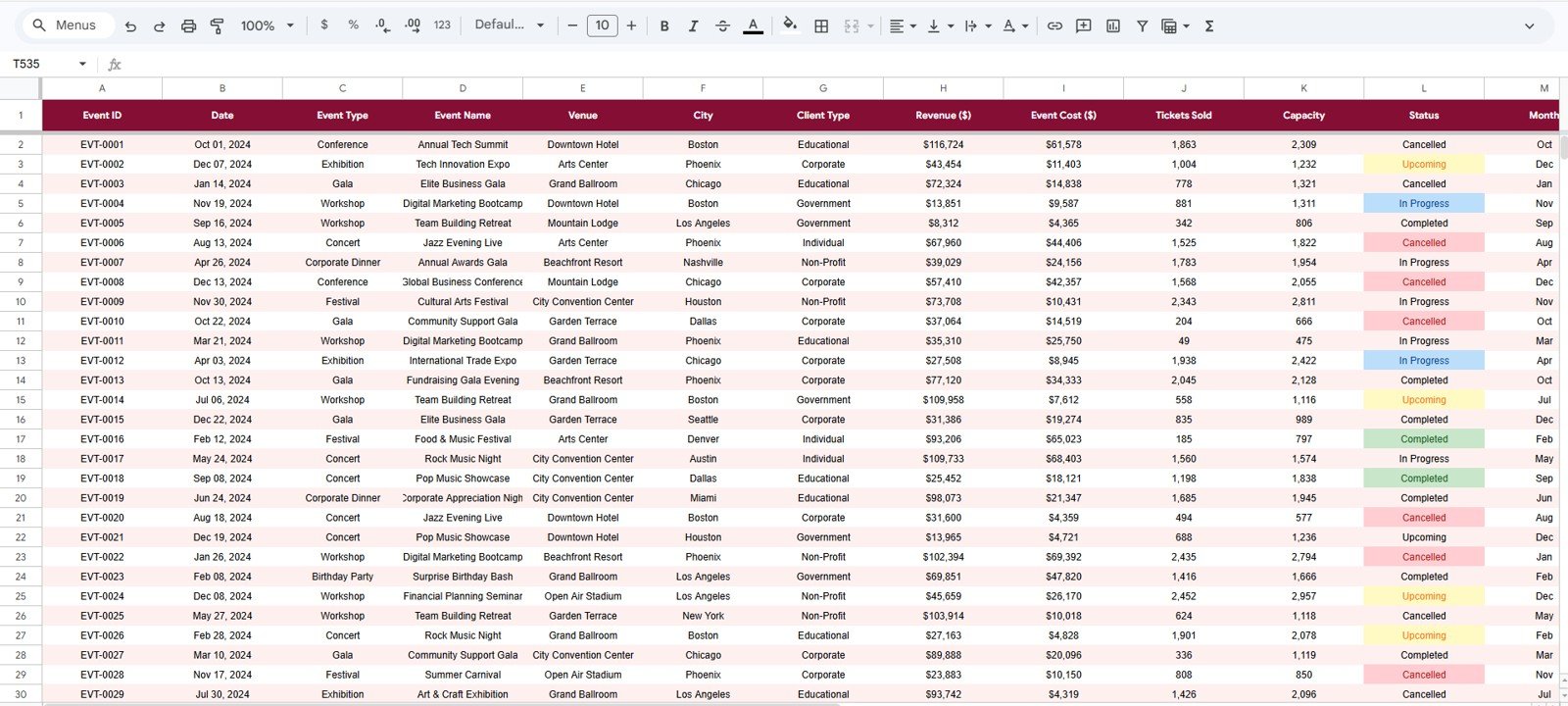Insert a chart
1568x706 pixels.
click(x=1113, y=26)
